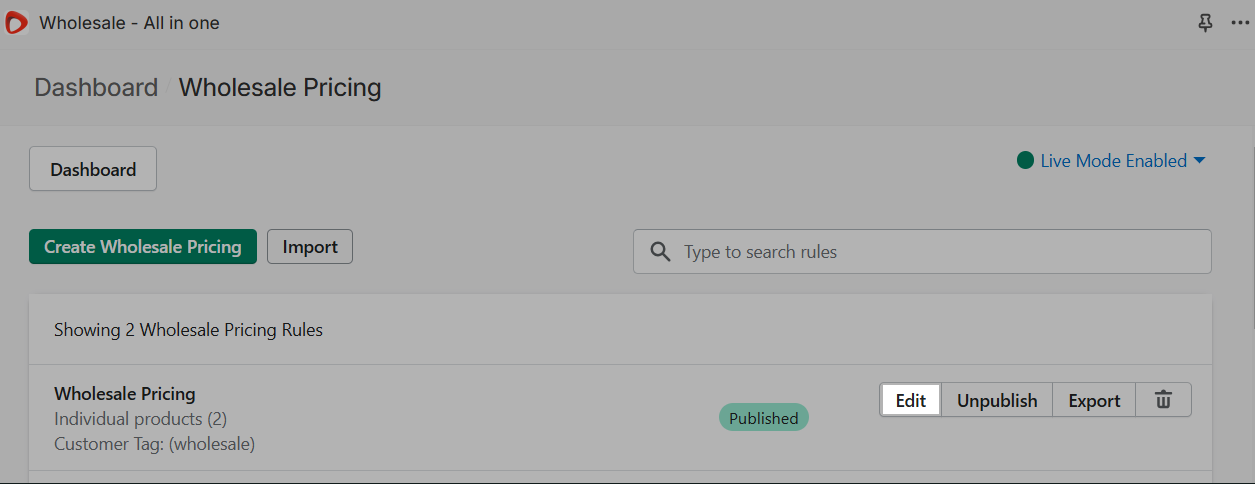Viewport: 1255px width, 484px height.
Task: Pin the app using the pin icon
Action: pos(1205,23)
